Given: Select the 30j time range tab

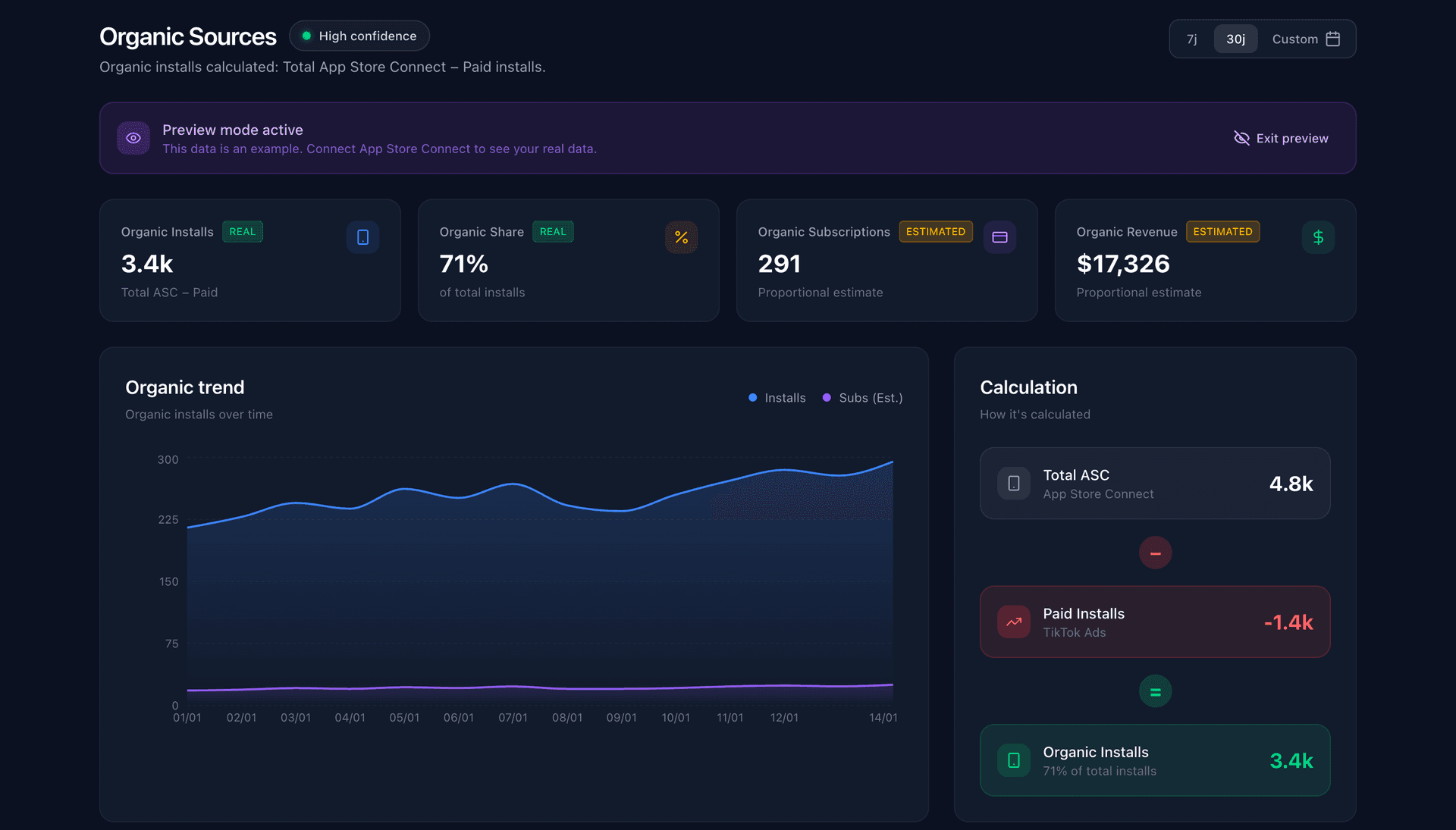Looking at the screenshot, I should pos(1235,39).
